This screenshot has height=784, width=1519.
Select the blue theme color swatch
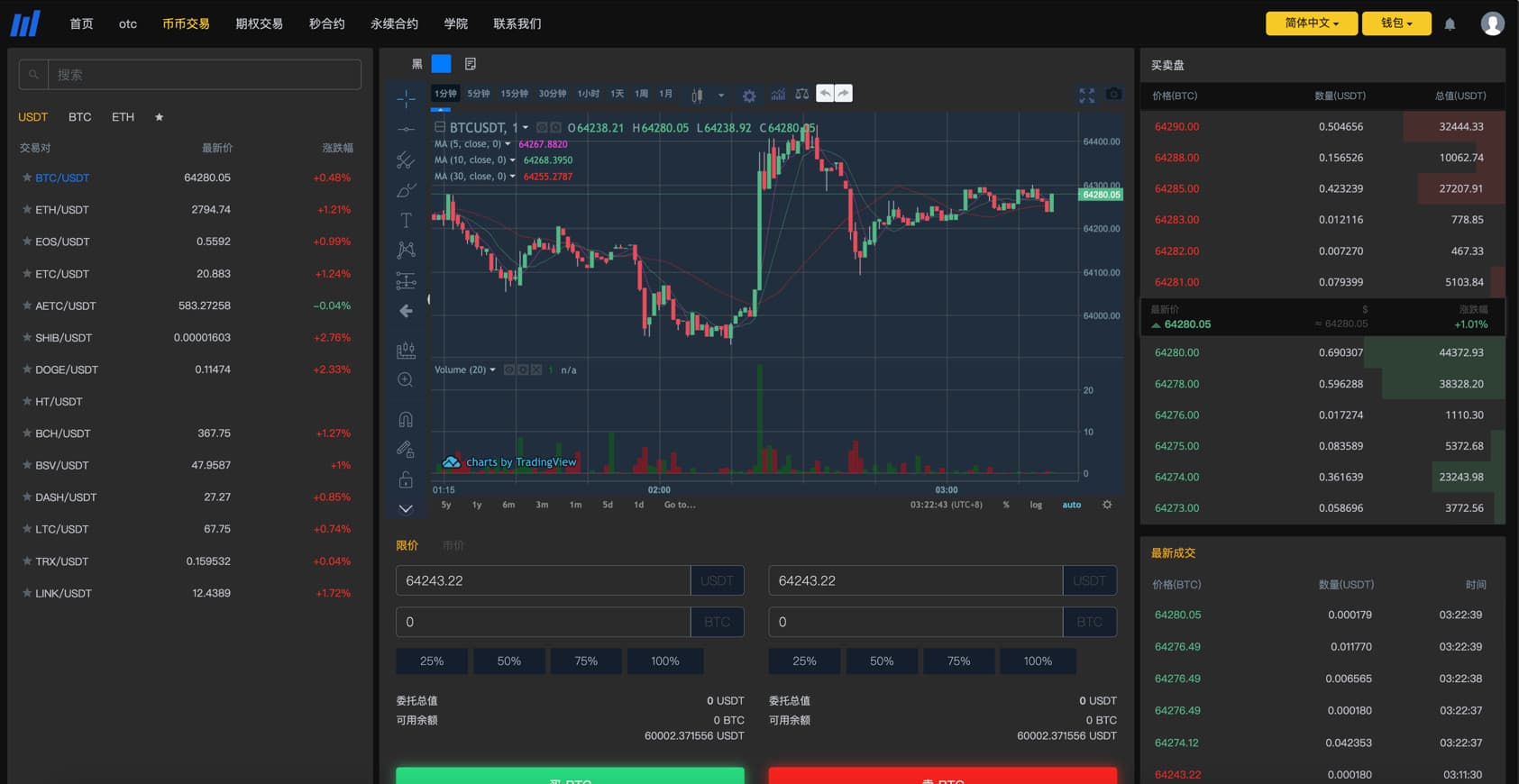[x=441, y=63]
